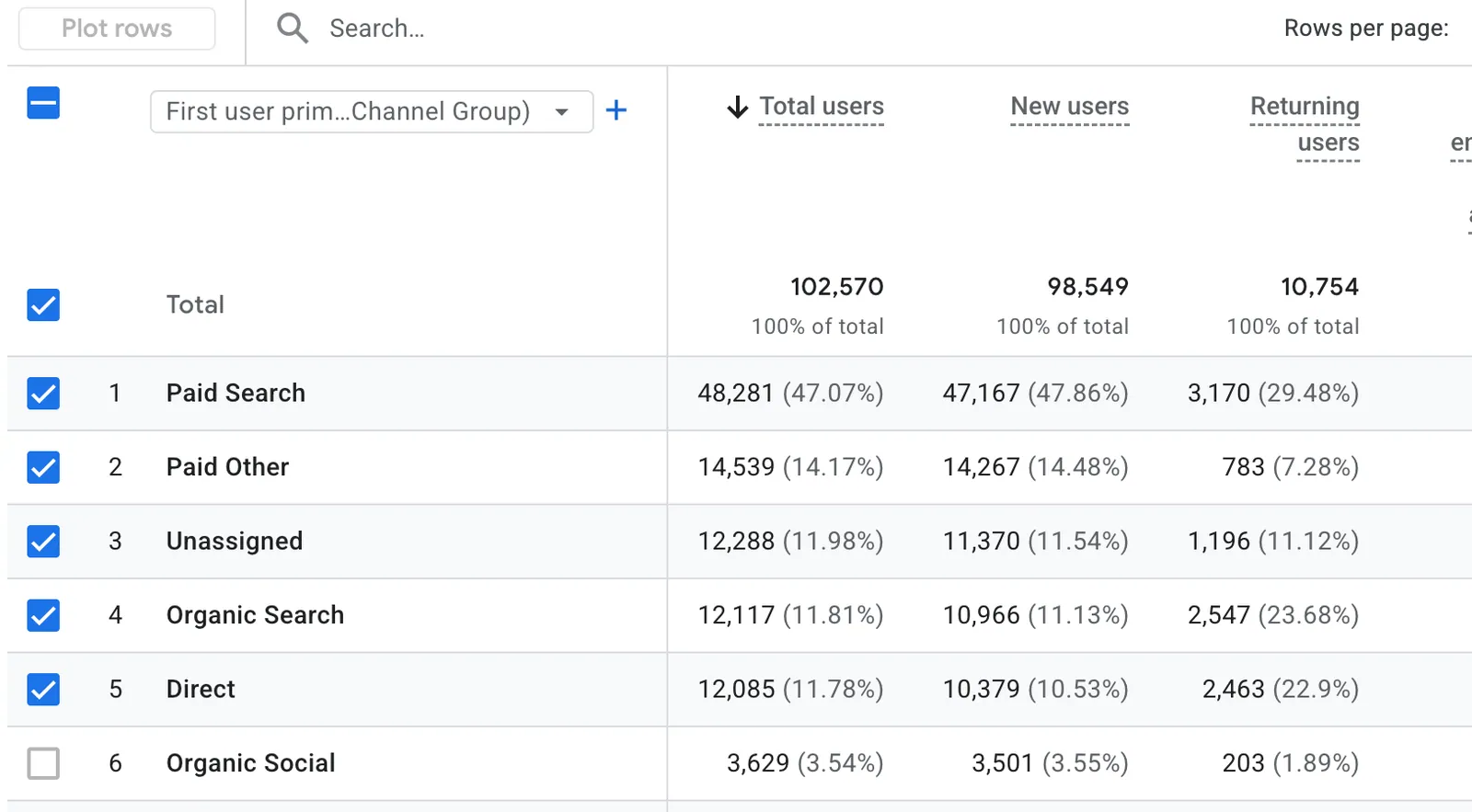Viewport: 1472px width, 812px height.
Task: Click the Plot rows button
Action: tap(117, 29)
